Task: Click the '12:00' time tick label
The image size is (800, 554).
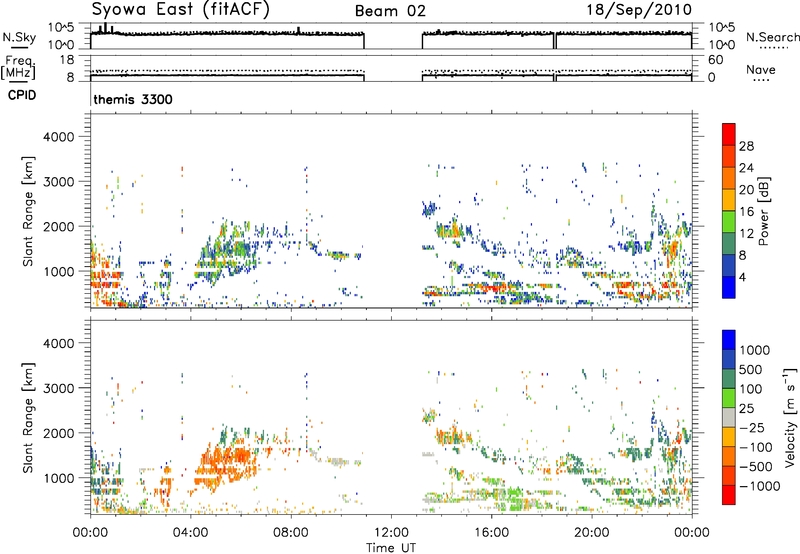Action: point(391,533)
